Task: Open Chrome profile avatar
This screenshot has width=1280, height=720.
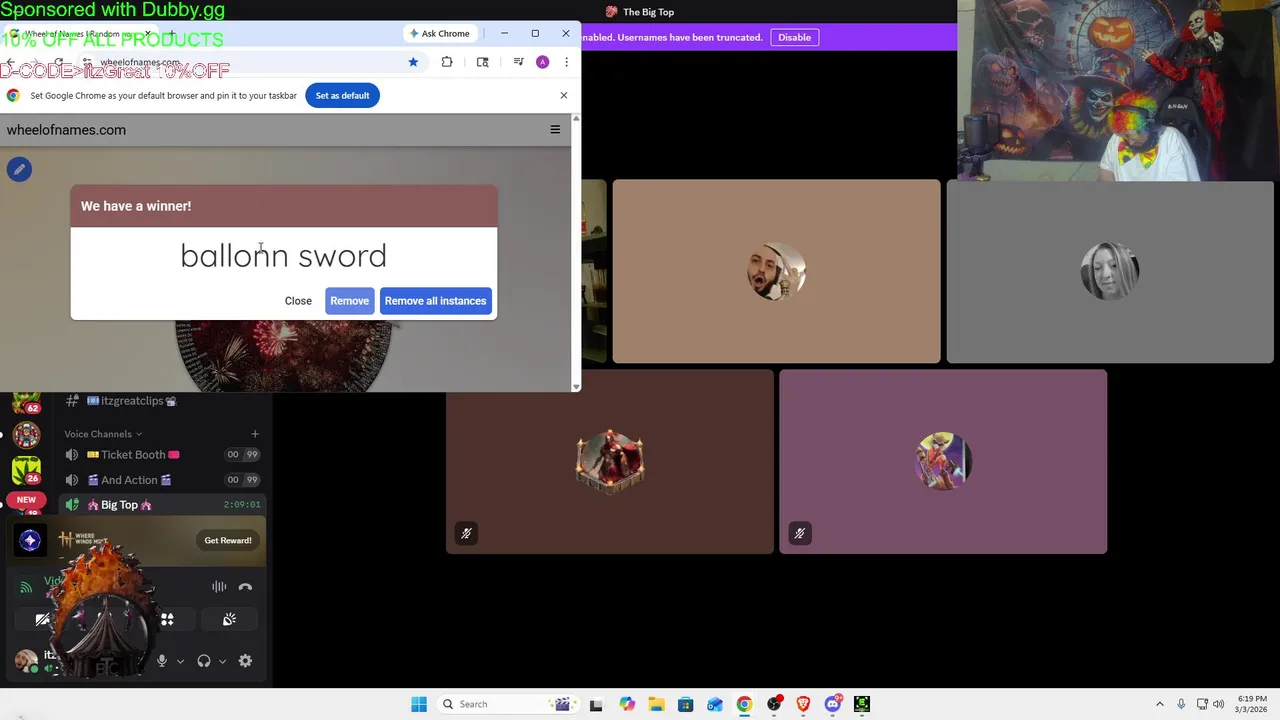Action: pos(542,62)
